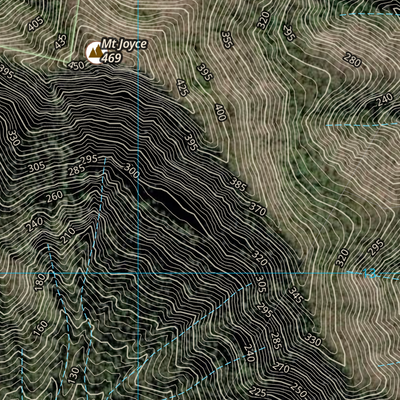Click the 250 contour elevation label
This screenshot has height=400, width=400.
pos(298,389)
